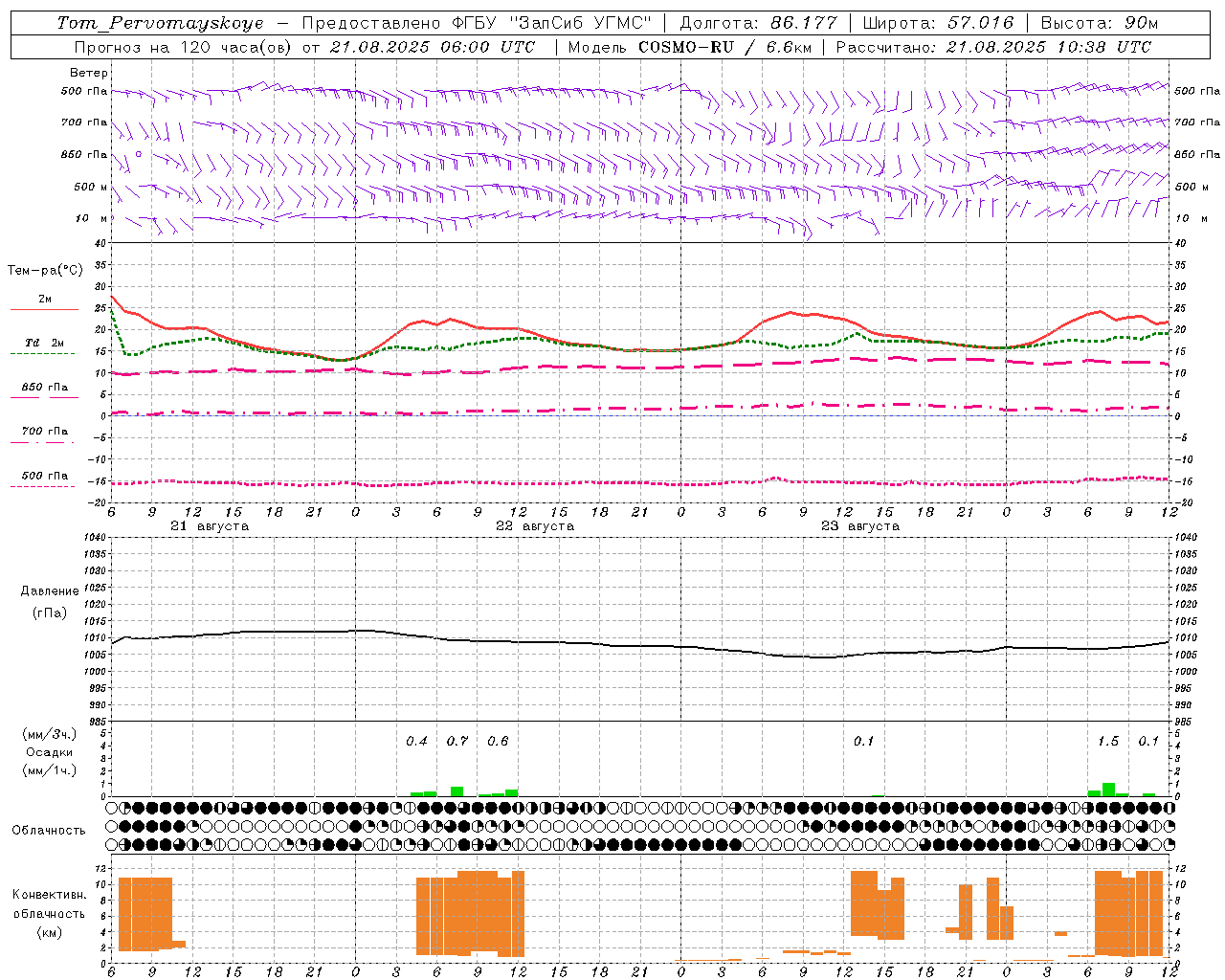This screenshot has height=980, width=1225.
Task: Click the 0.4 precipitation total
Action: pyautogui.click(x=417, y=741)
